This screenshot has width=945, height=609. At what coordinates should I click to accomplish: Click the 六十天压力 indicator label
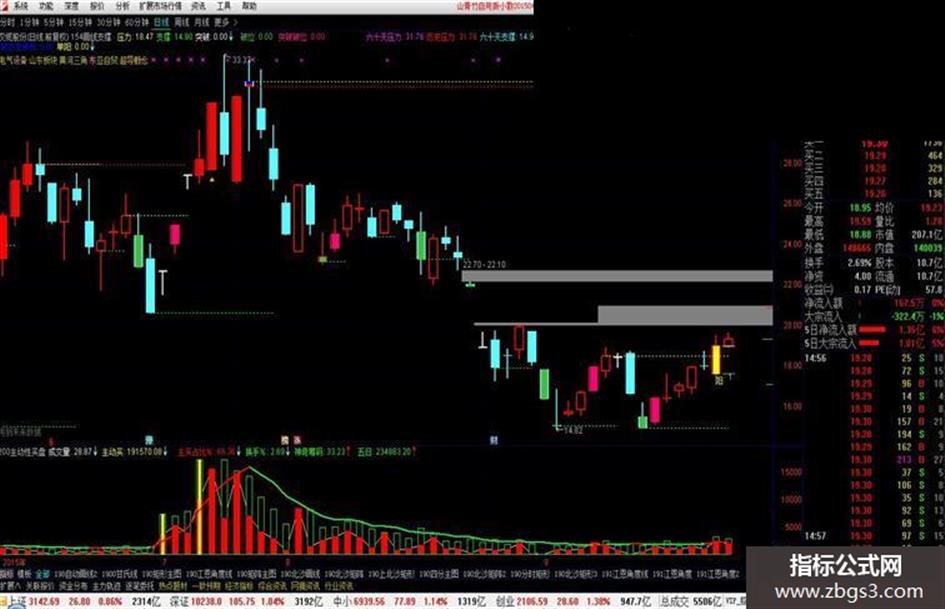coord(383,37)
